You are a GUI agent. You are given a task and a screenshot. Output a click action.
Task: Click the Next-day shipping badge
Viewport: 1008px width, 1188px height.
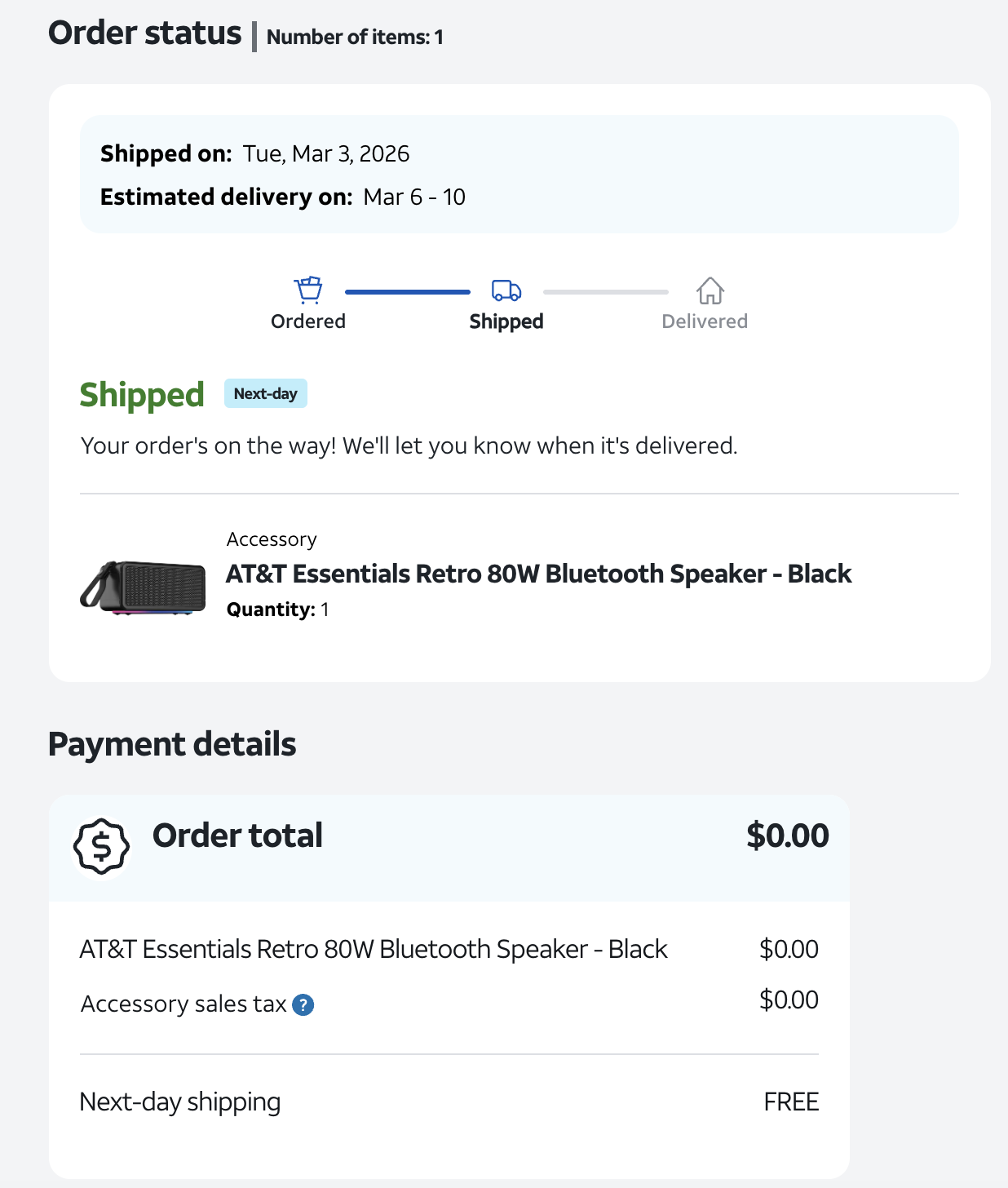(265, 393)
